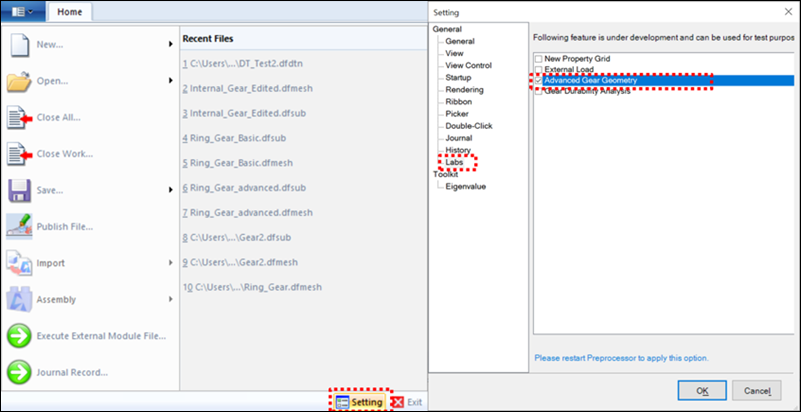Image resolution: width=801 pixels, height=412 pixels.
Task: Select History in the Setting tree
Action: coord(458,150)
